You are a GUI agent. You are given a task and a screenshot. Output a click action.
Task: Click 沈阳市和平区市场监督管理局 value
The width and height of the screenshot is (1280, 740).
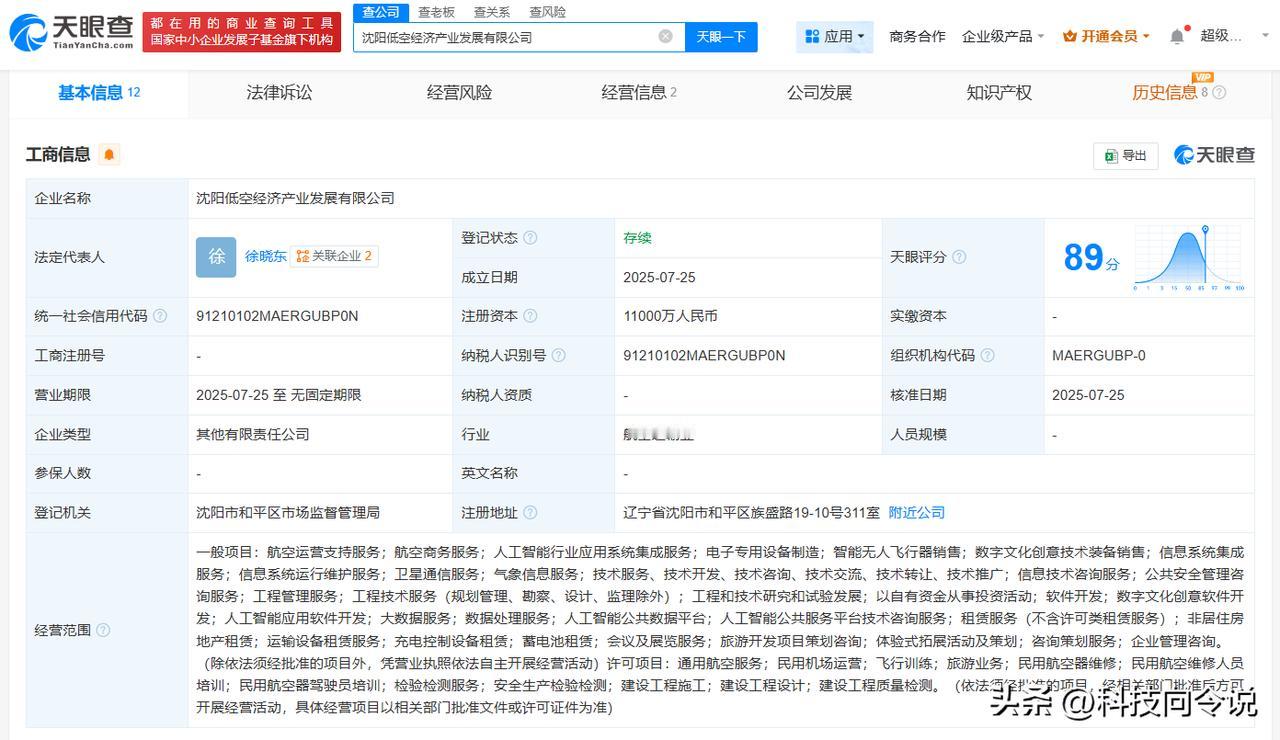288,513
